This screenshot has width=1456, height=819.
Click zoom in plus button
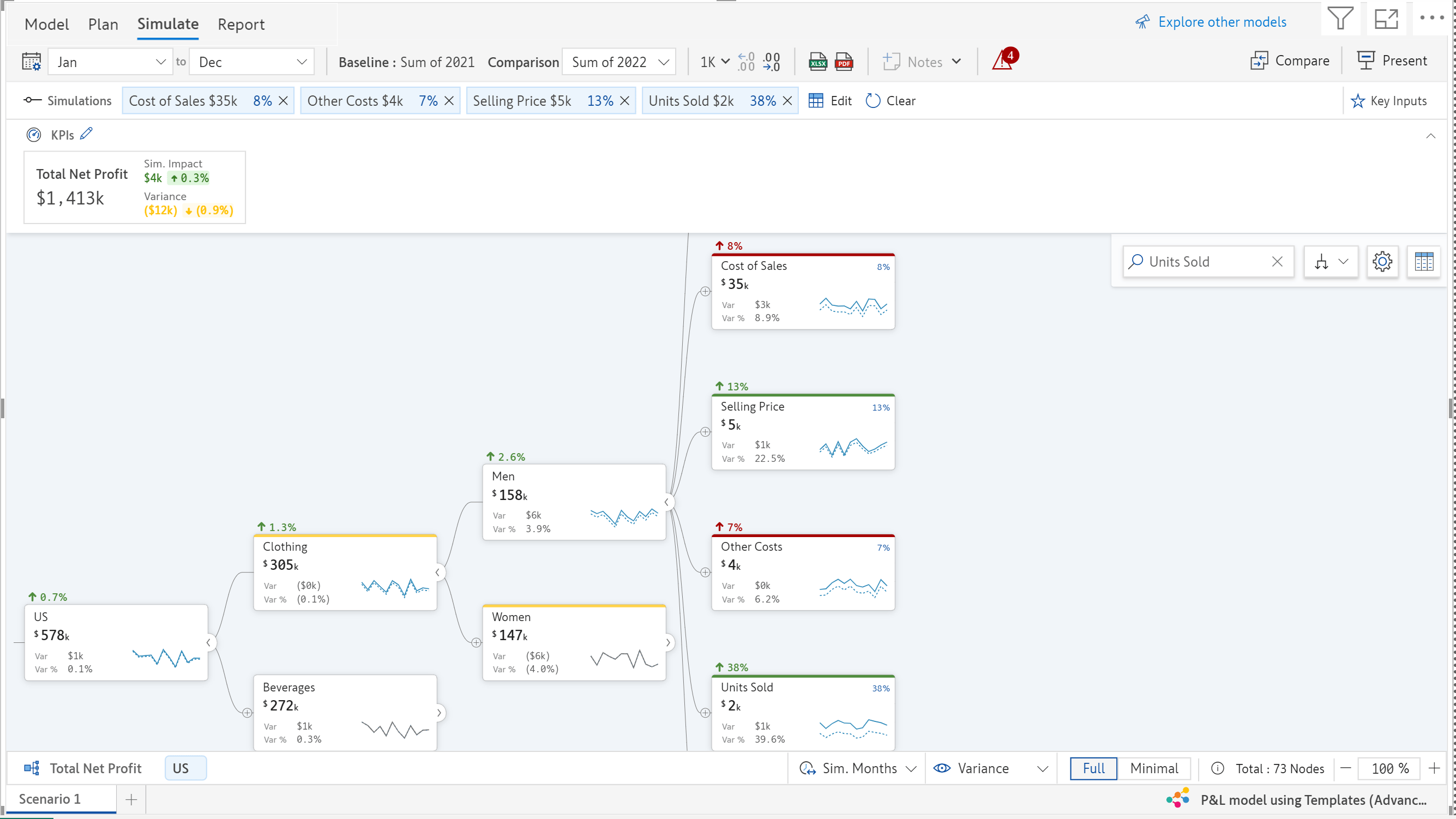[1434, 769]
